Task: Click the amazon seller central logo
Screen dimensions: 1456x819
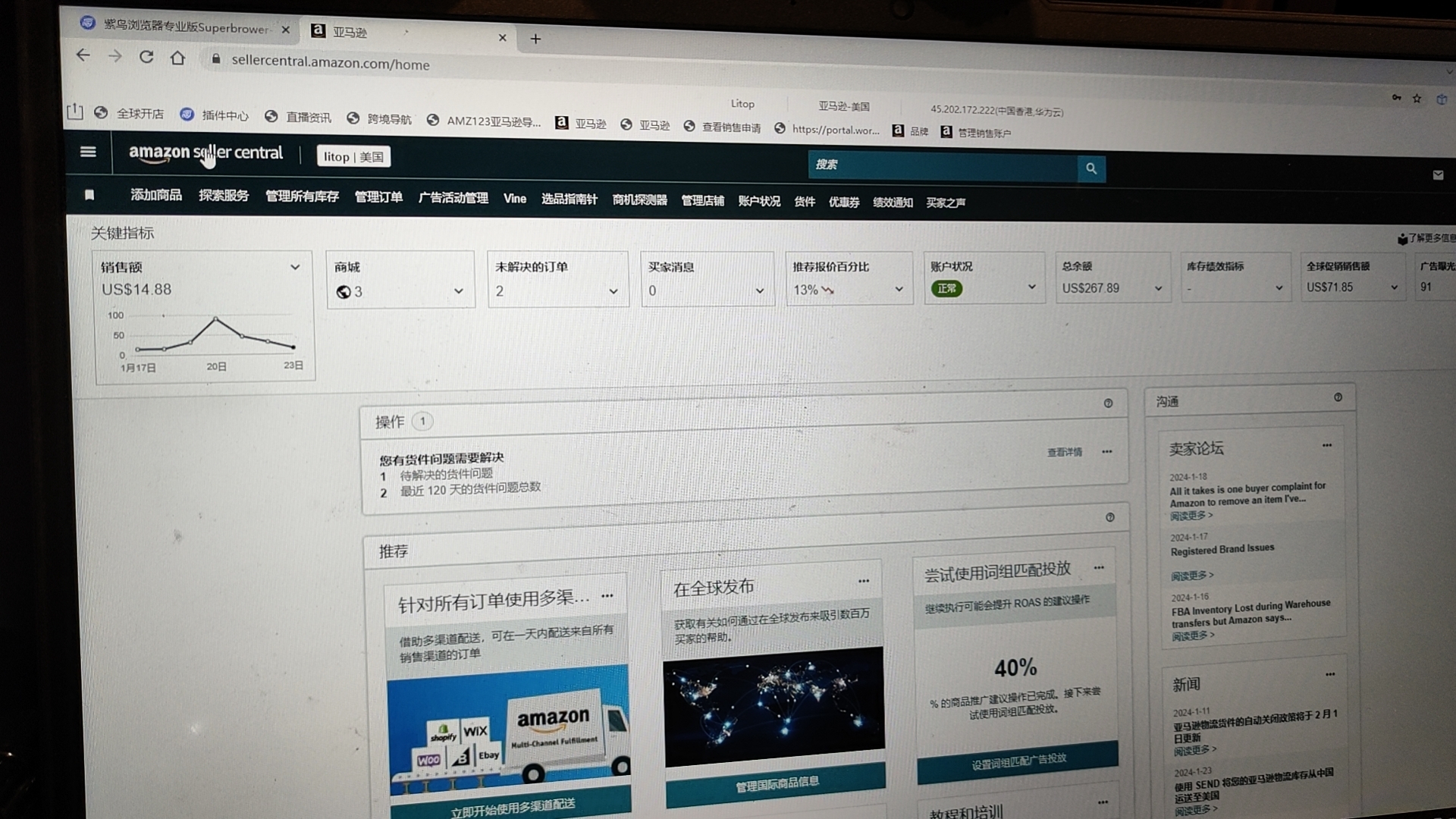Action: pyautogui.click(x=206, y=153)
